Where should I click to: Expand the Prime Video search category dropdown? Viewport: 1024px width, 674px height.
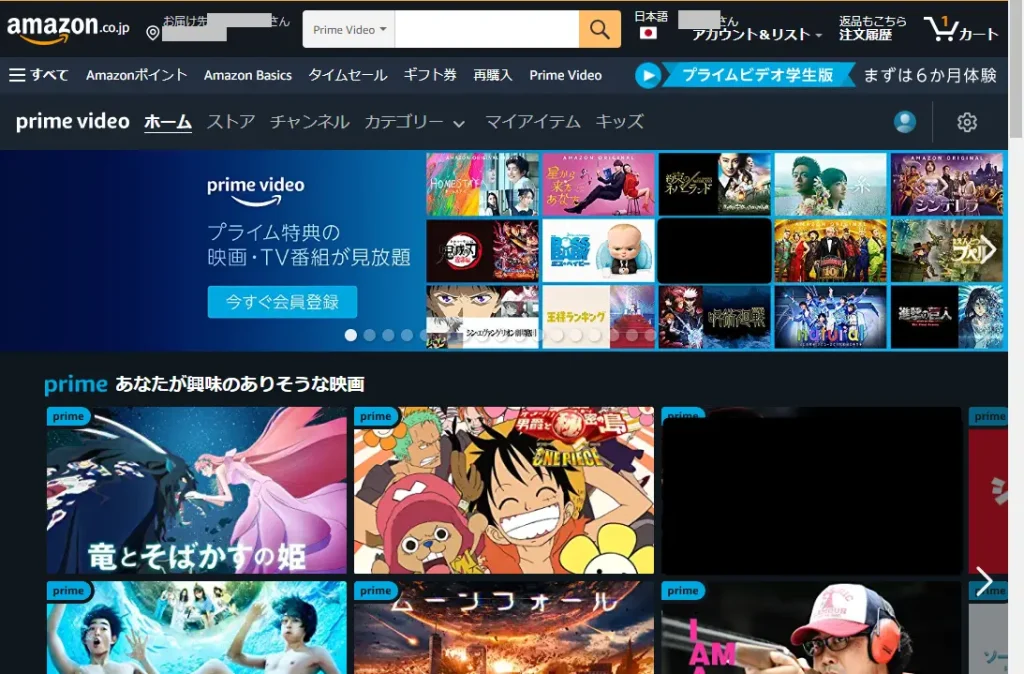pyautogui.click(x=349, y=29)
